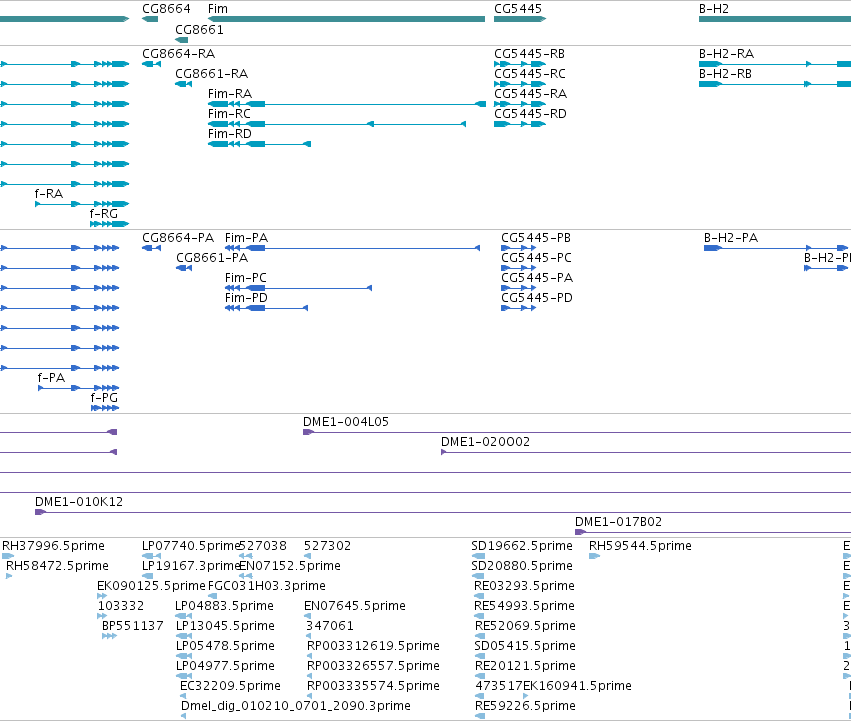851x721 pixels.
Task: Click transcript CG5445-RC
Action: (530, 74)
